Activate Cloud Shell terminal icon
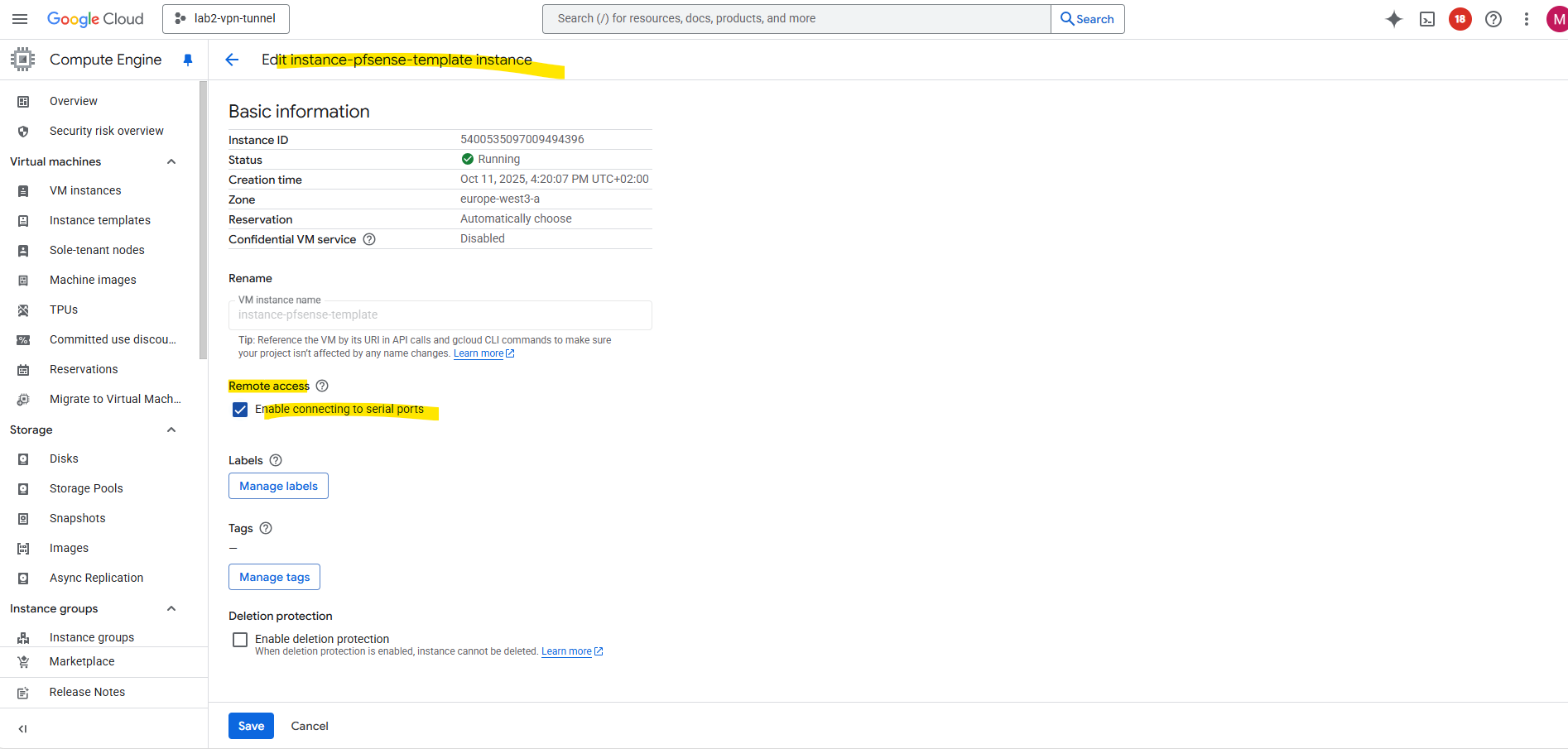This screenshot has width=1568, height=749. pos(1427,19)
